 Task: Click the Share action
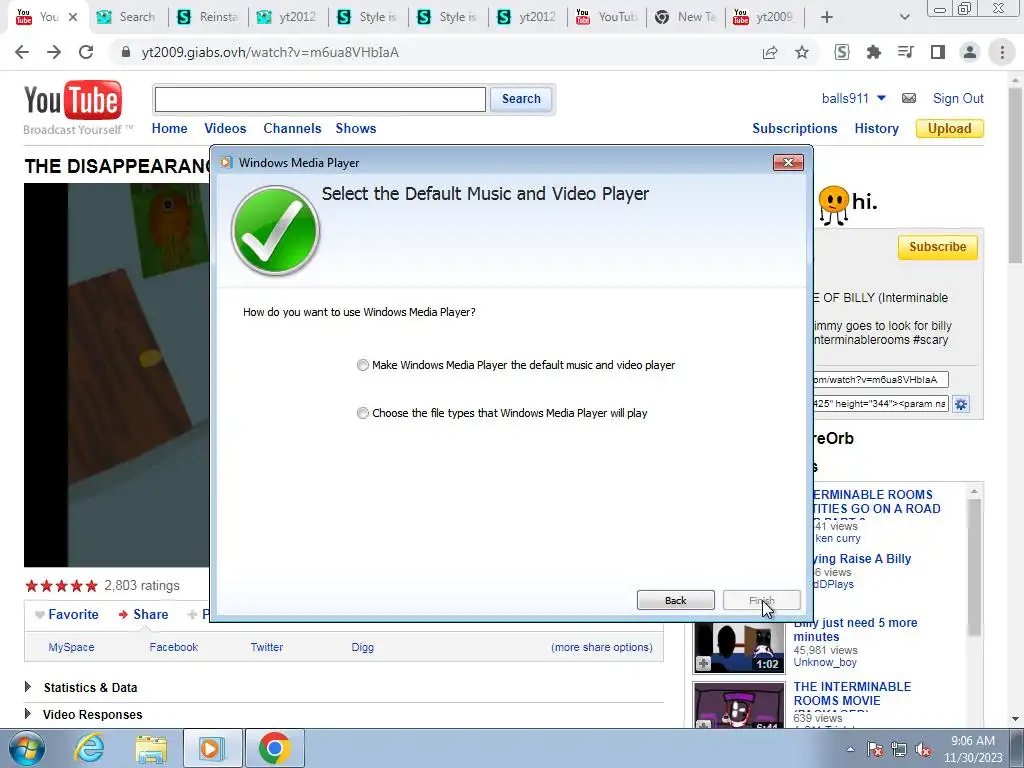[143, 615]
